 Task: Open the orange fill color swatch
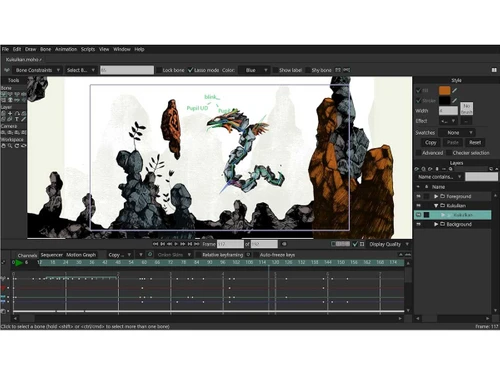pos(444,90)
